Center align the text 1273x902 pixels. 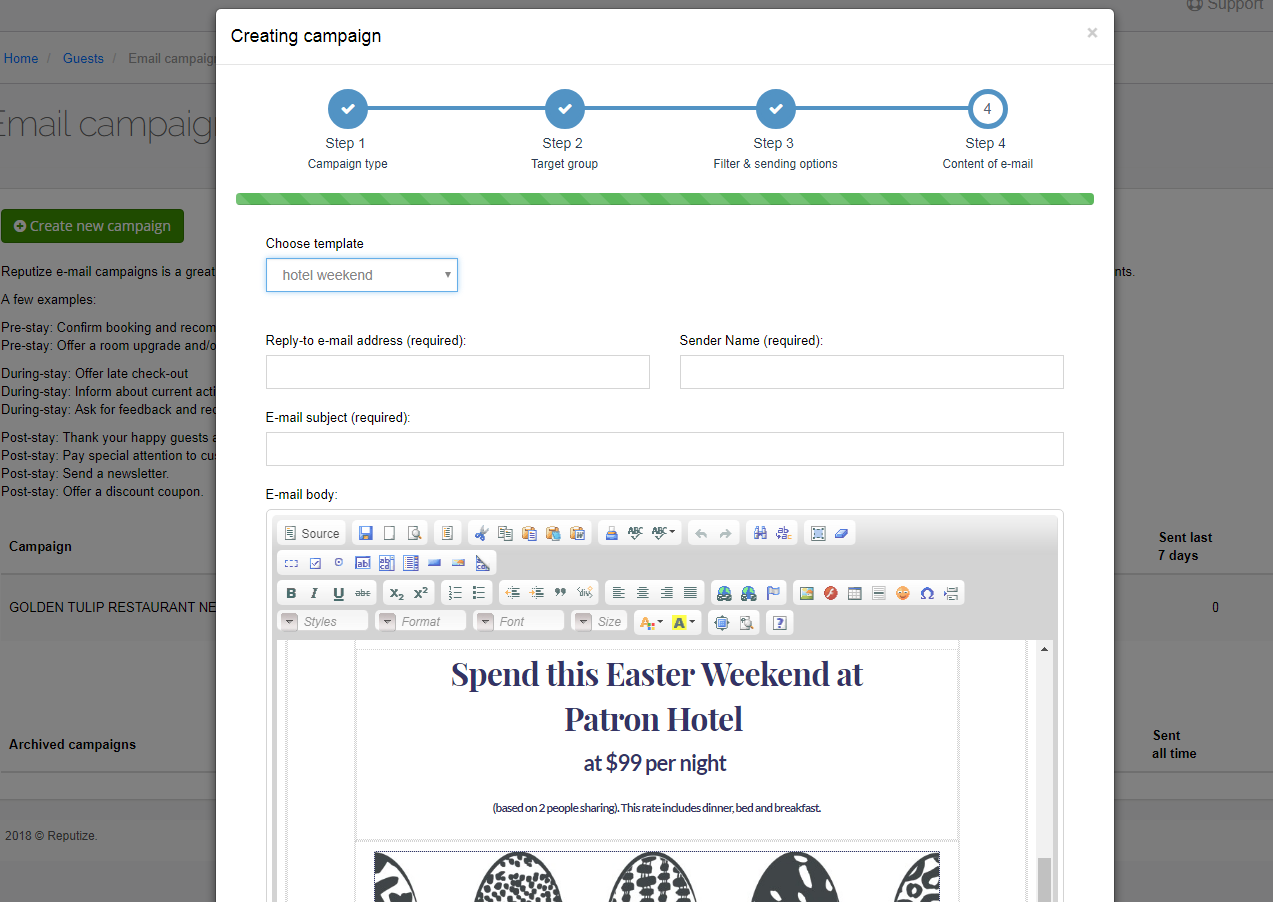click(643, 593)
